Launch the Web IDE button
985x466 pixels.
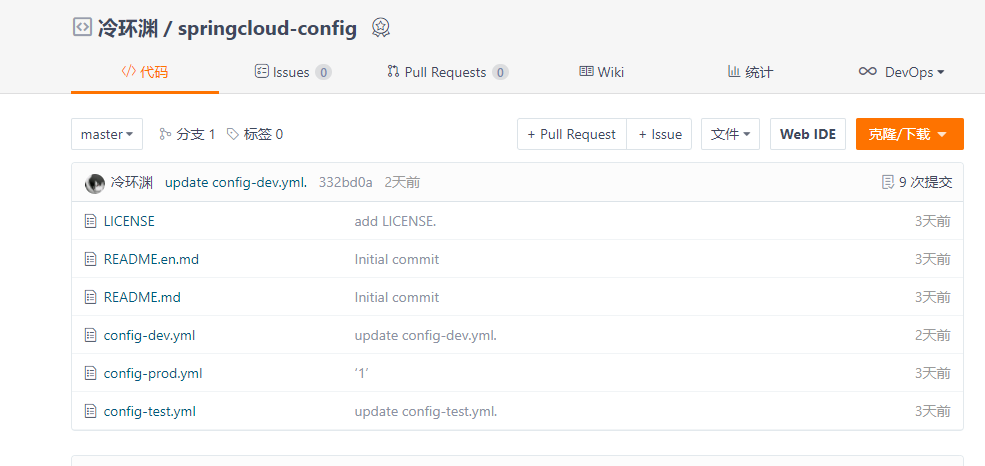click(x=807, y=134)
